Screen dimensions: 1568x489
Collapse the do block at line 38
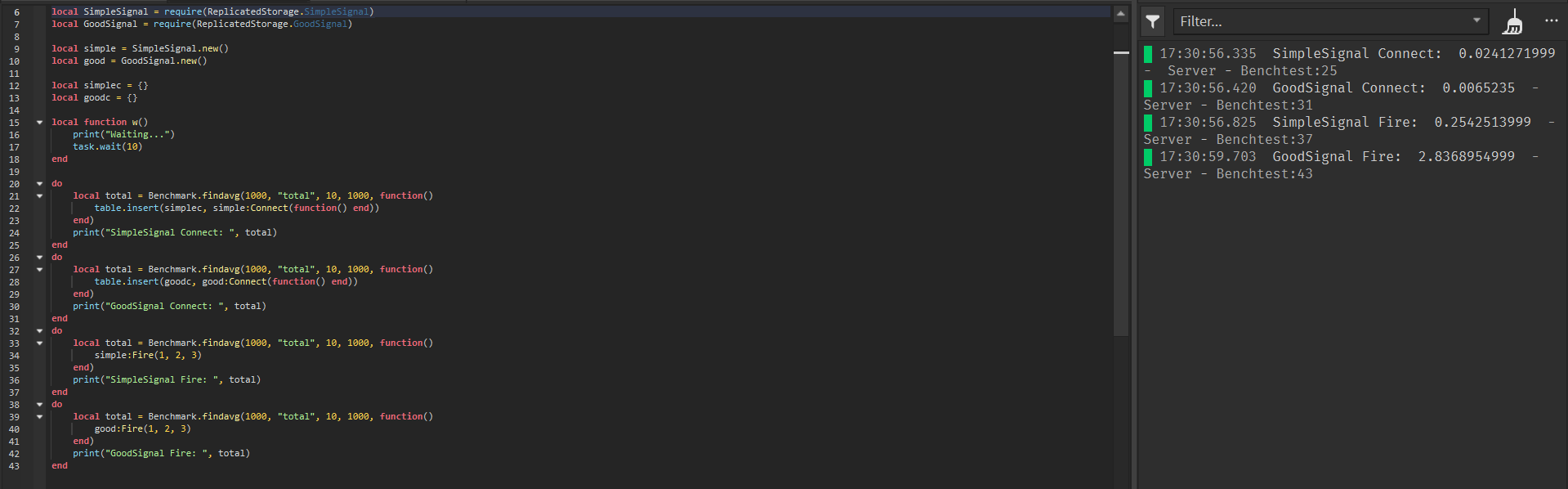(39, 405)
